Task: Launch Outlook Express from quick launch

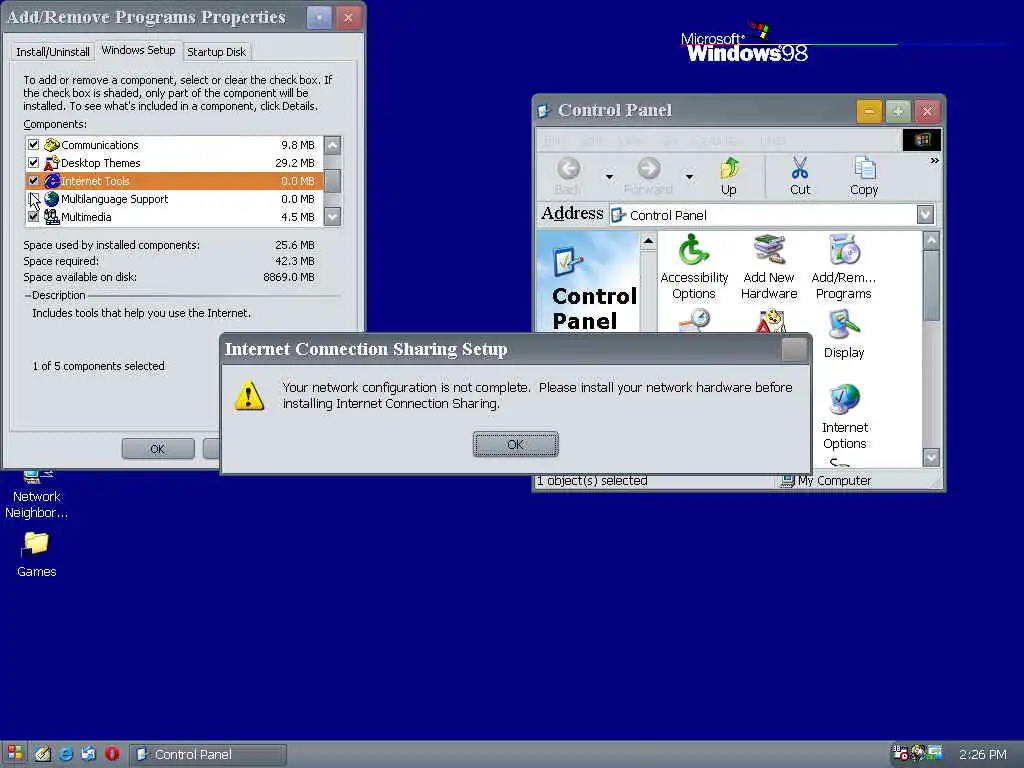Action: click(x=89, y=754)
